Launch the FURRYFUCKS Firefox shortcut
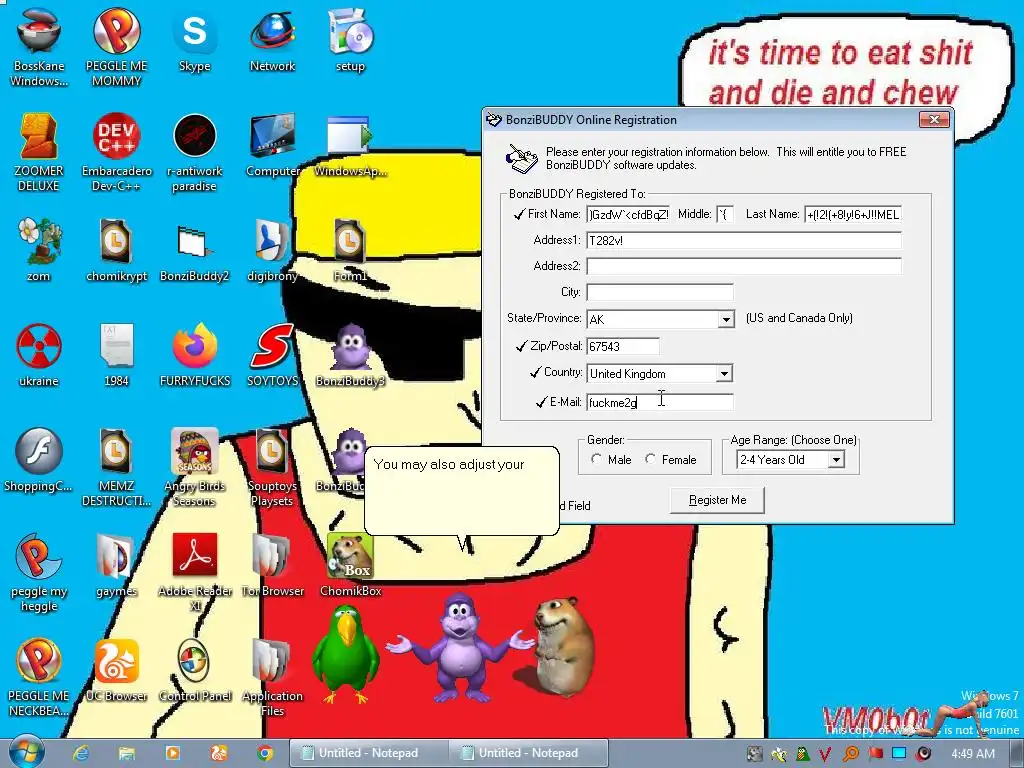 pos(195,355)
